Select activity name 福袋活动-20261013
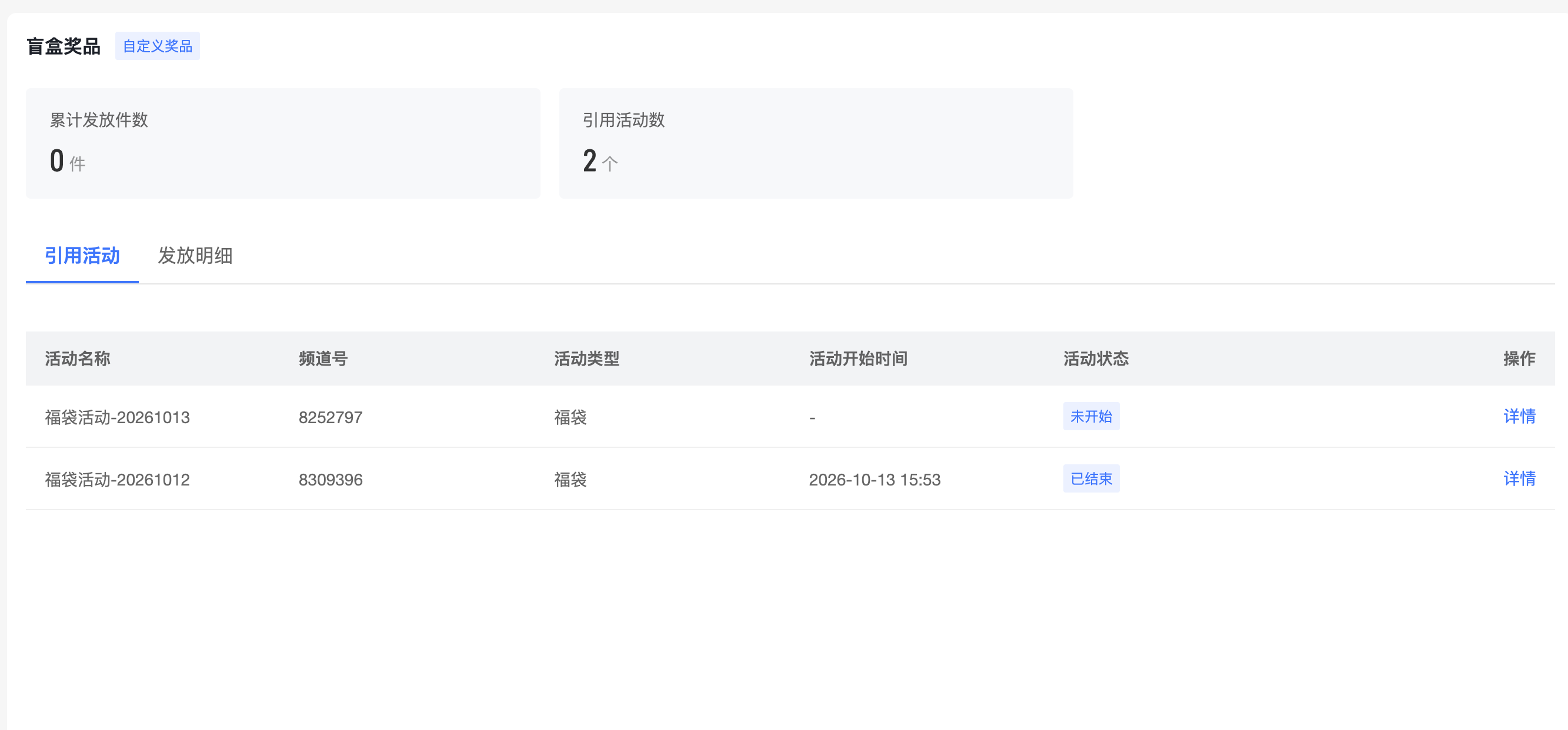The width and height of the screenshot is (1568, 730). (x=118, y=417)
